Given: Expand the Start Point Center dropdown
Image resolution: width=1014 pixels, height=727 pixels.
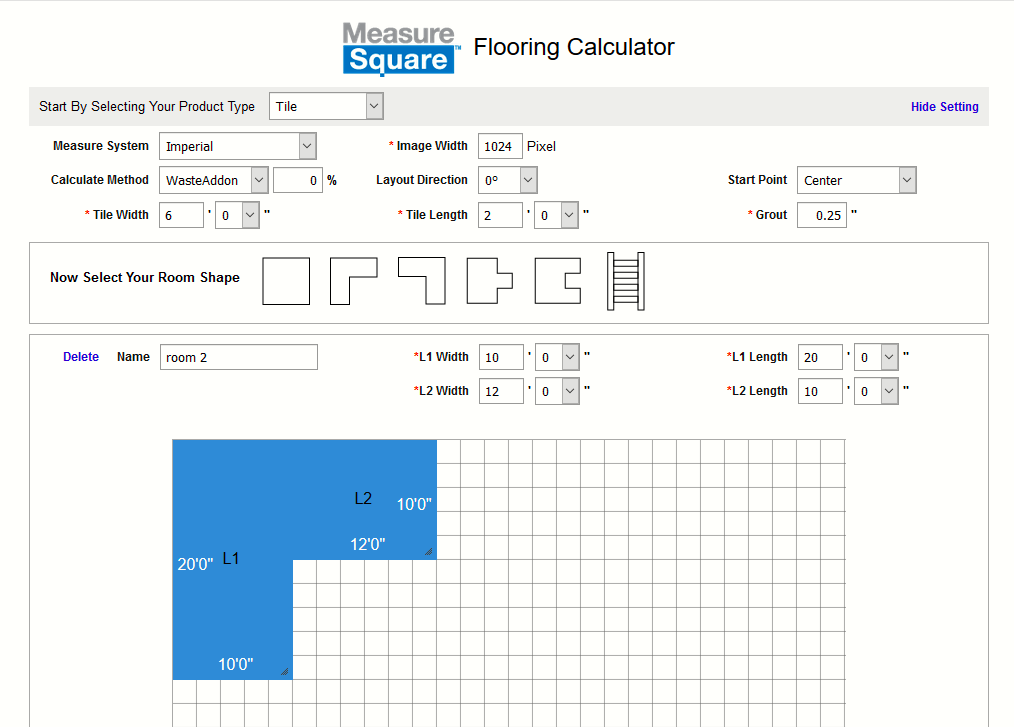Looking at the screenshot, I should [x=857, y=180].
